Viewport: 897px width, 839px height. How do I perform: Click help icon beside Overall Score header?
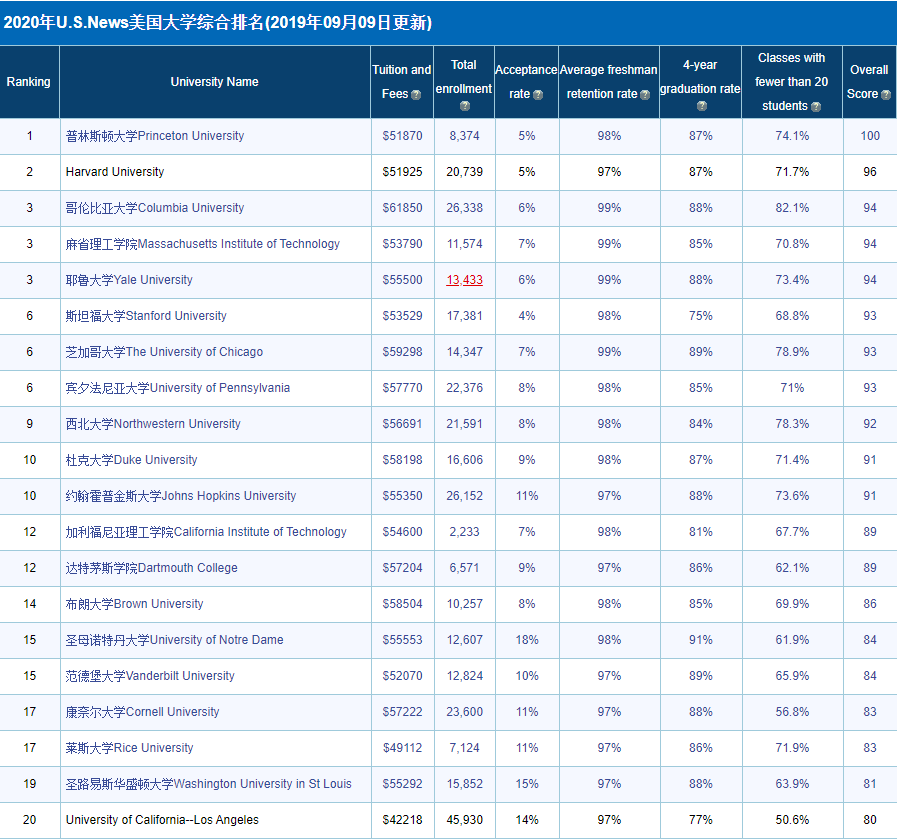(886, 95)
